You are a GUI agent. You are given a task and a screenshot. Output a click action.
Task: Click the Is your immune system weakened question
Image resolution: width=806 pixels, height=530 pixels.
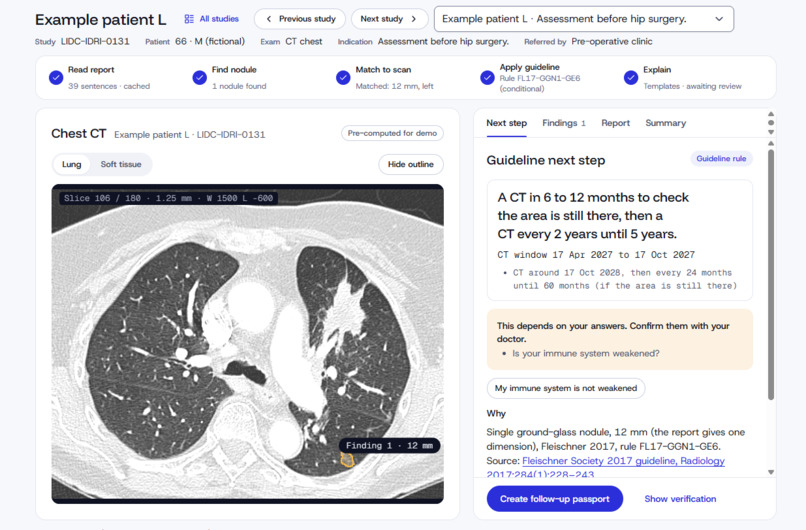point(585,354)
